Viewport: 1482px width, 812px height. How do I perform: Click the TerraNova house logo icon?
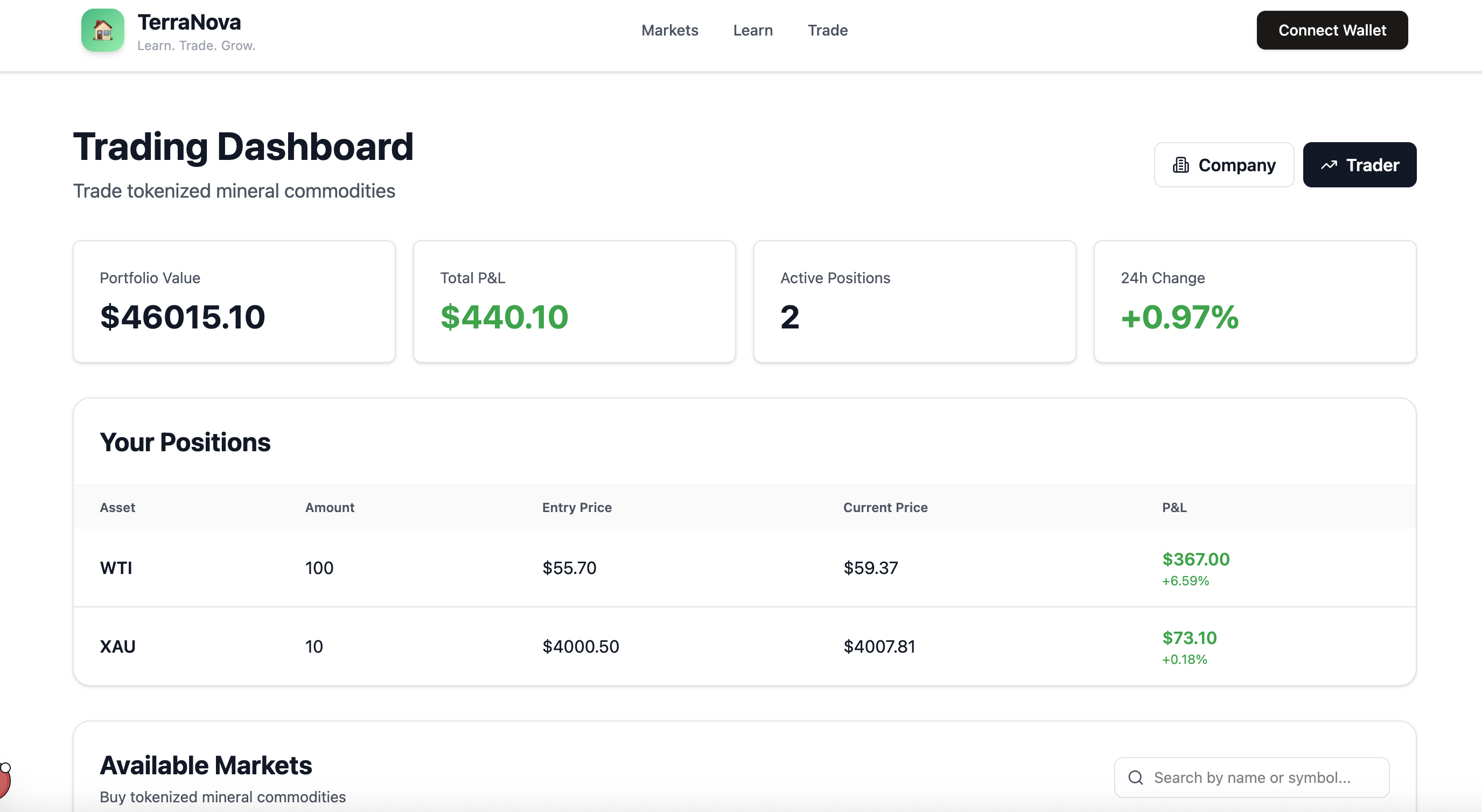[x=102, y=31]
